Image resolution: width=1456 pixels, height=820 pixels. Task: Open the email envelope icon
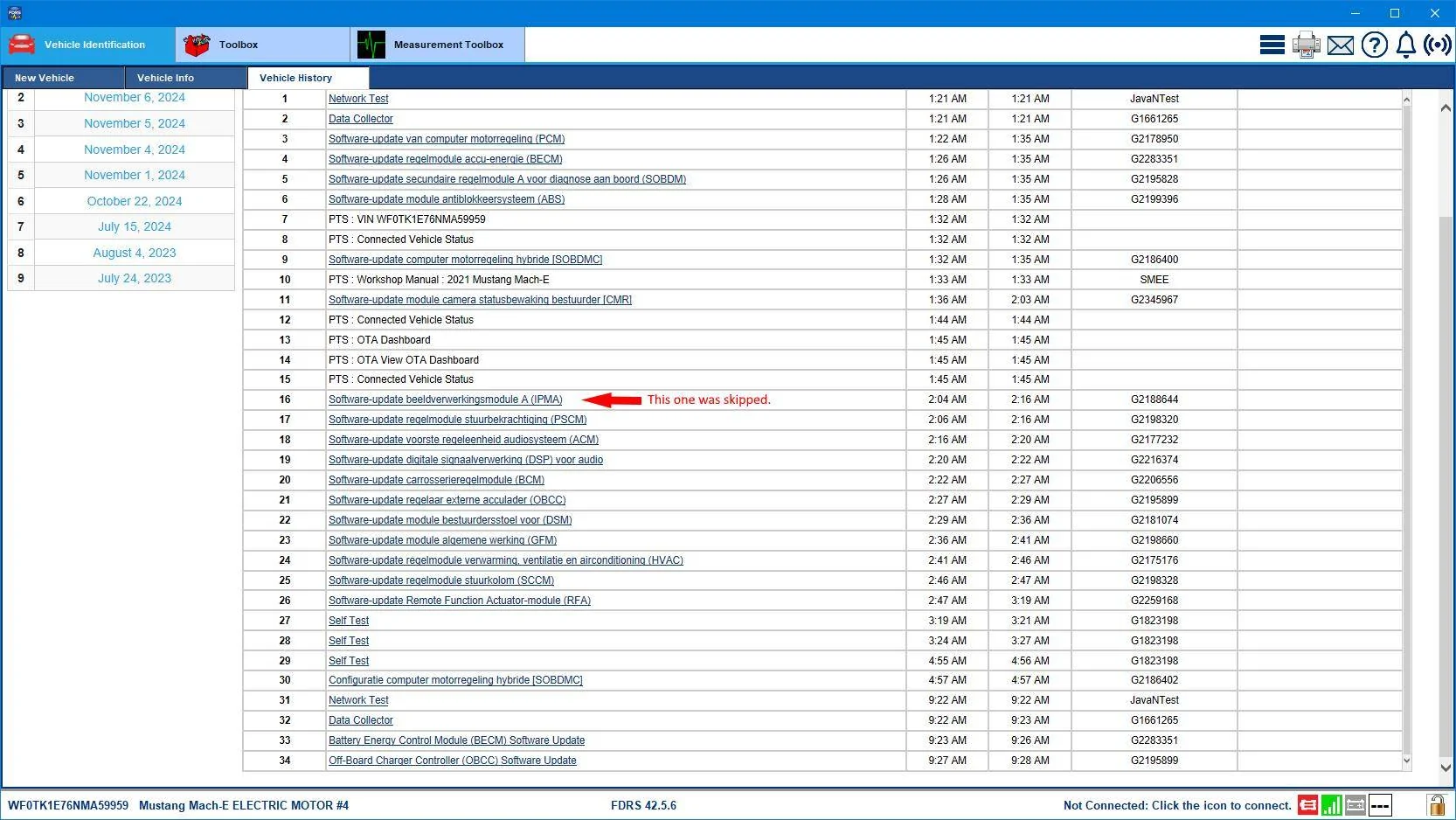[x=1340, y=45]
